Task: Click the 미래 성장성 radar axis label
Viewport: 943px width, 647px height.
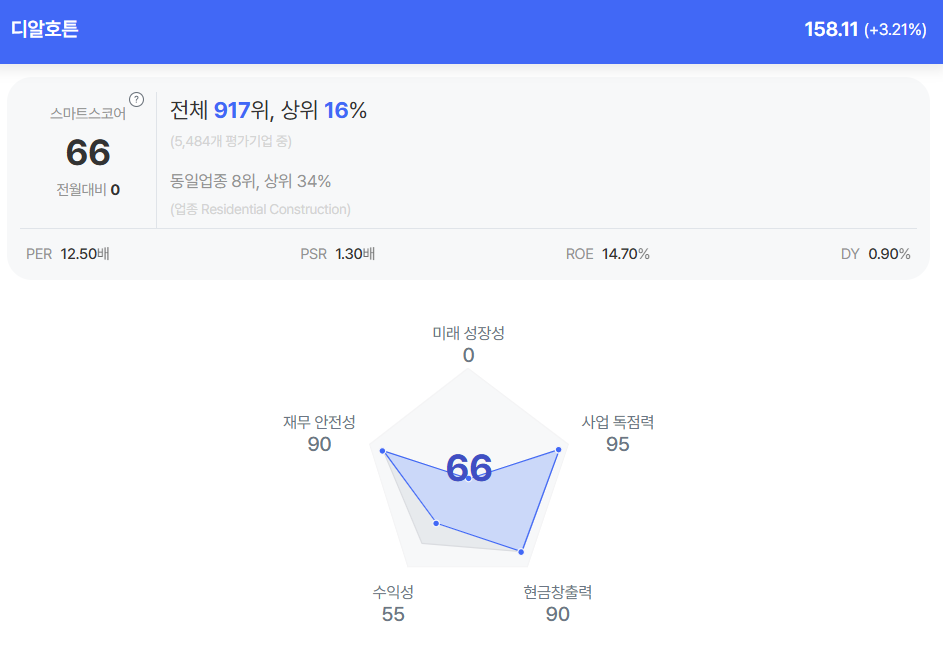Action: click(x=468, y=333)
